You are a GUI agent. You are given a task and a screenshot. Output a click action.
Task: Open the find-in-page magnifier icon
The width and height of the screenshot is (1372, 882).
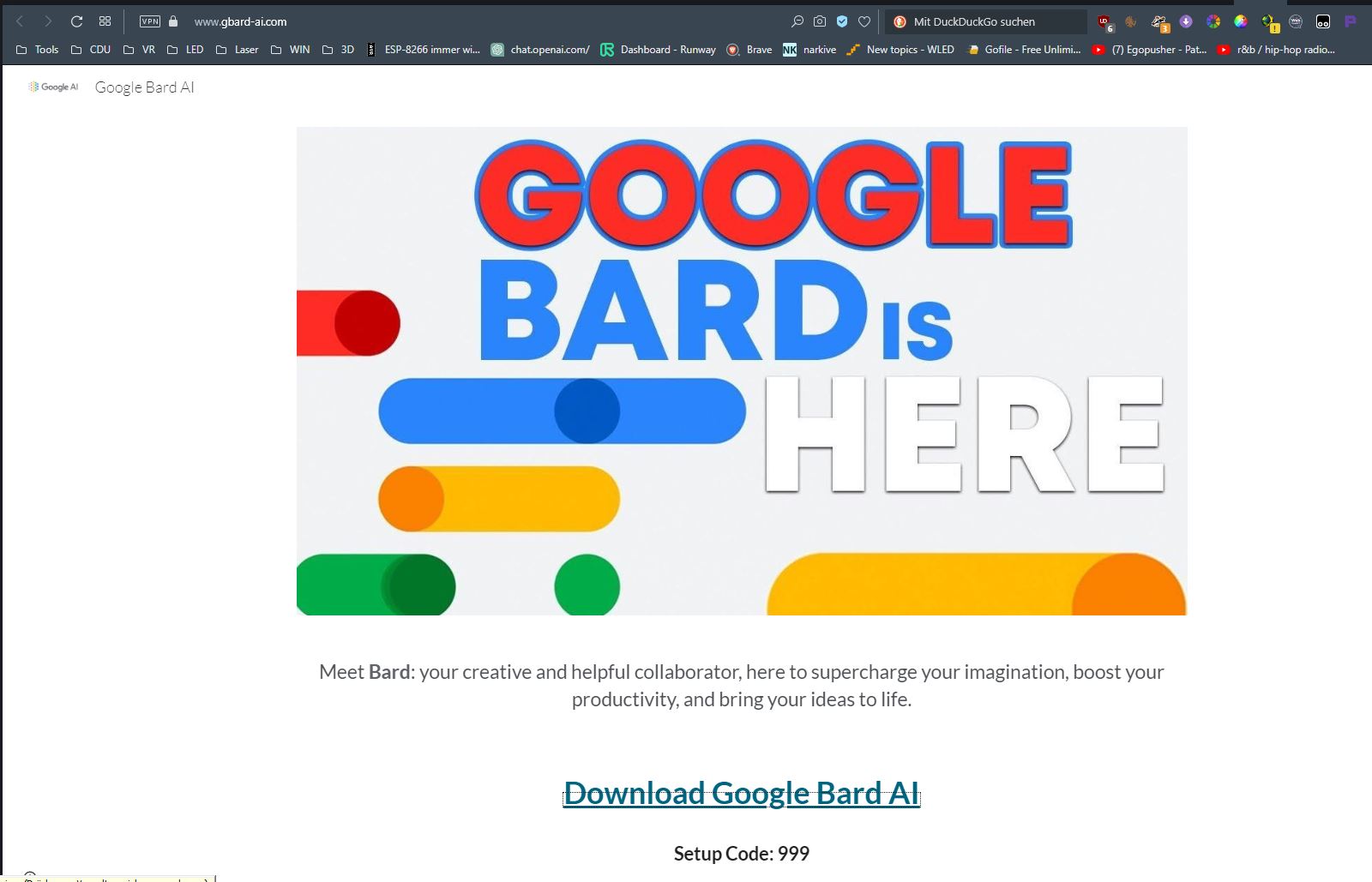pos(797,21)
